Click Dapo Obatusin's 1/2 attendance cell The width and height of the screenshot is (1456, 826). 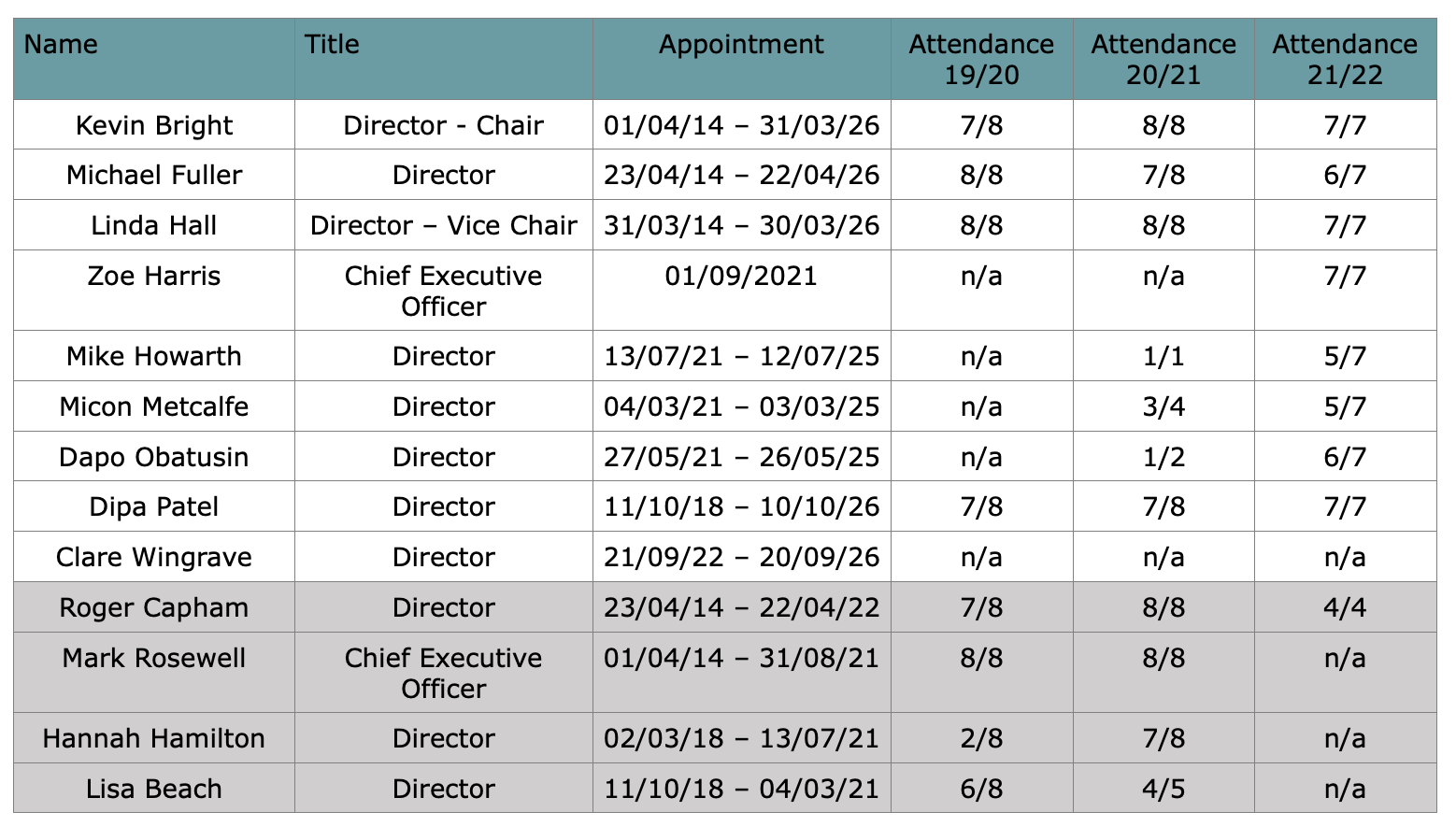(x=1163, y=457)
